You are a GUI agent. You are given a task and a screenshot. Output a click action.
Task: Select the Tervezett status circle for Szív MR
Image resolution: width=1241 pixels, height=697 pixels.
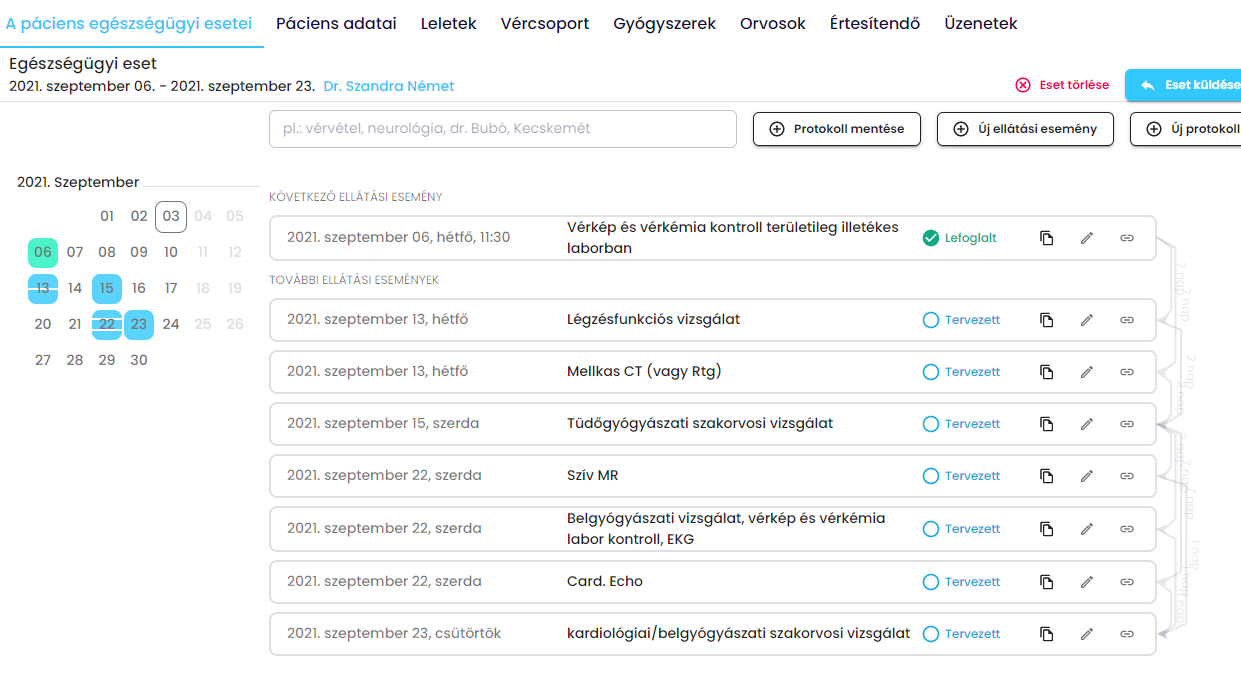(931, 476)
